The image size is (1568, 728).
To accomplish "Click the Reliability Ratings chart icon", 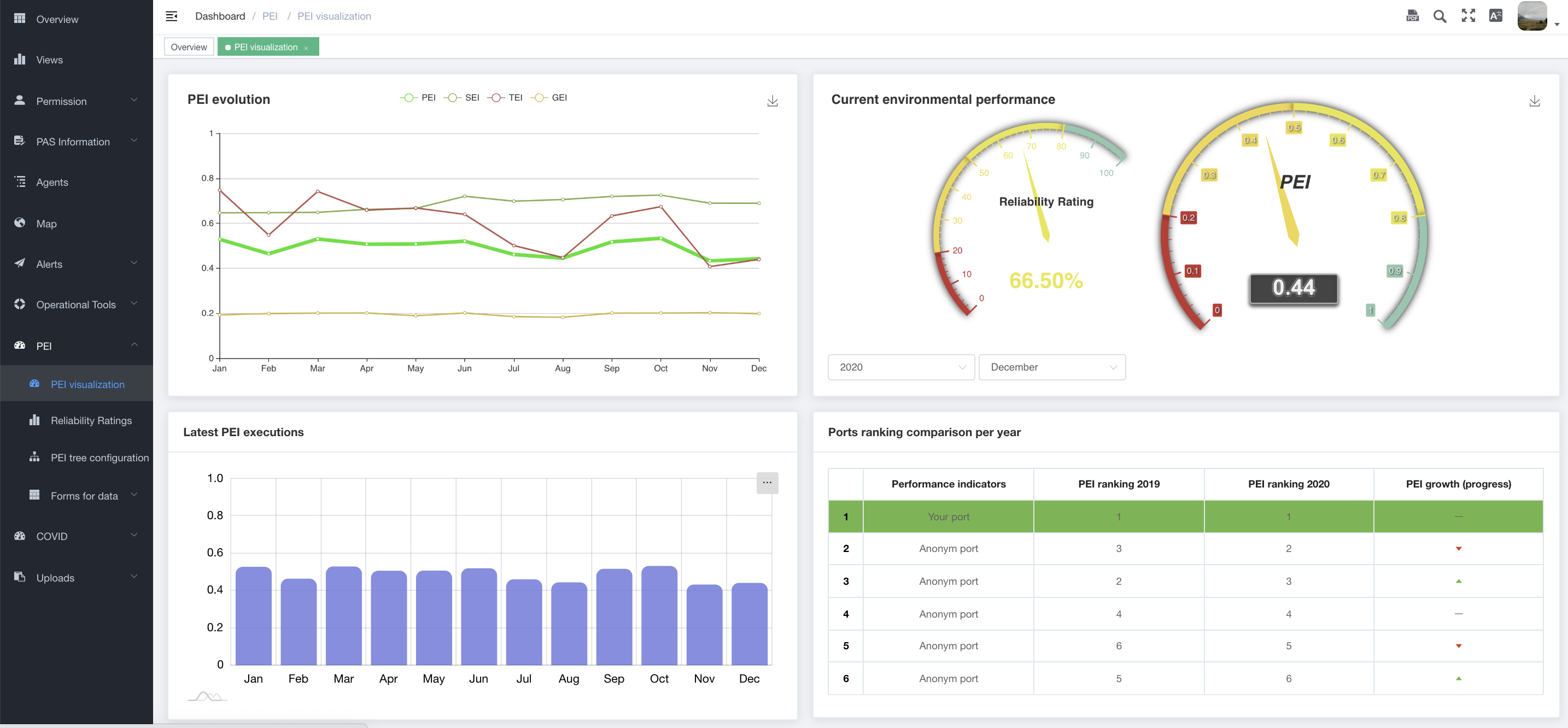I will [x=34, y=419].
